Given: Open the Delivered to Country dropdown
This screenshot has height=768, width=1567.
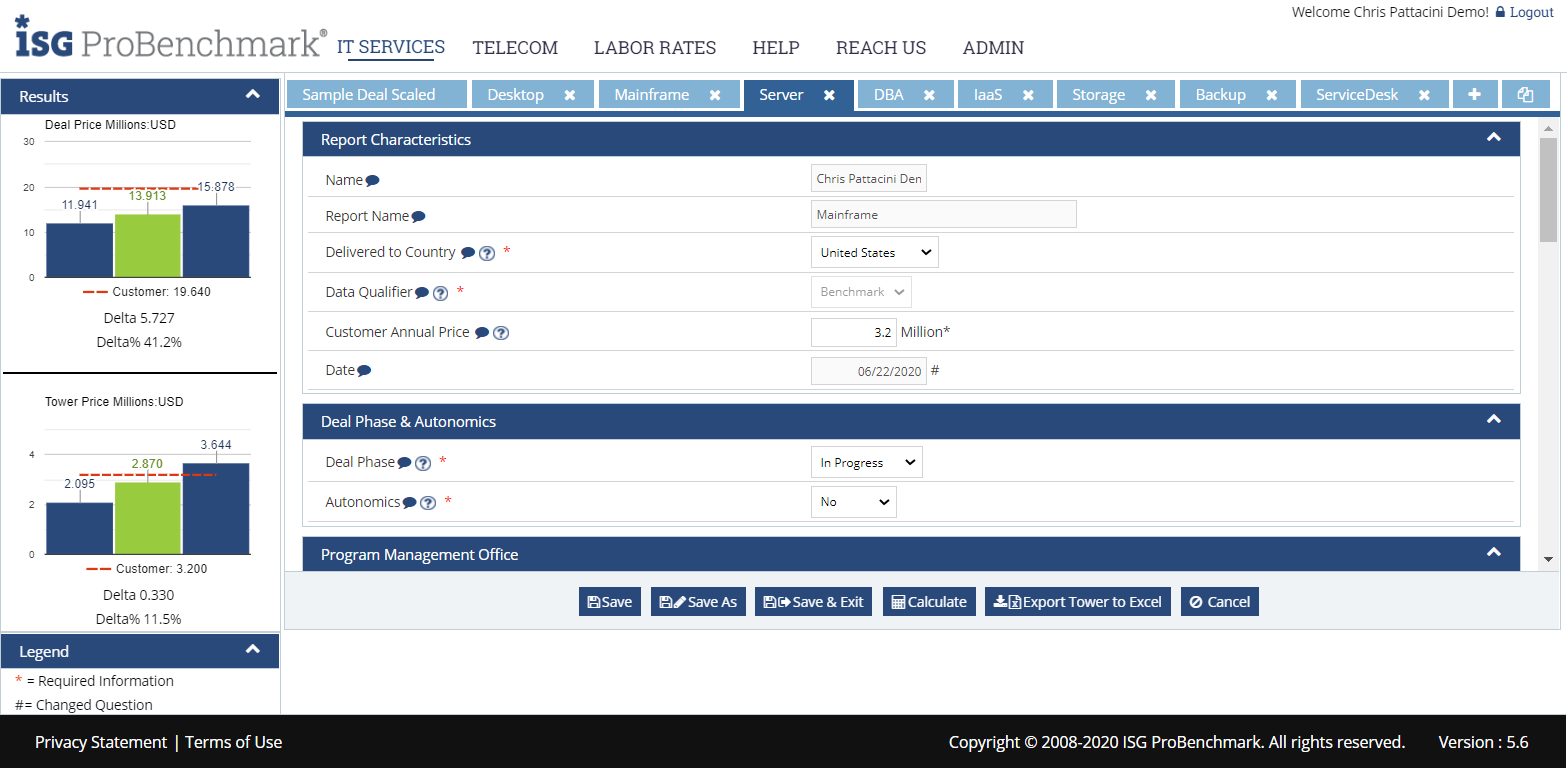Looking at the screenshot, I should 874,253.
